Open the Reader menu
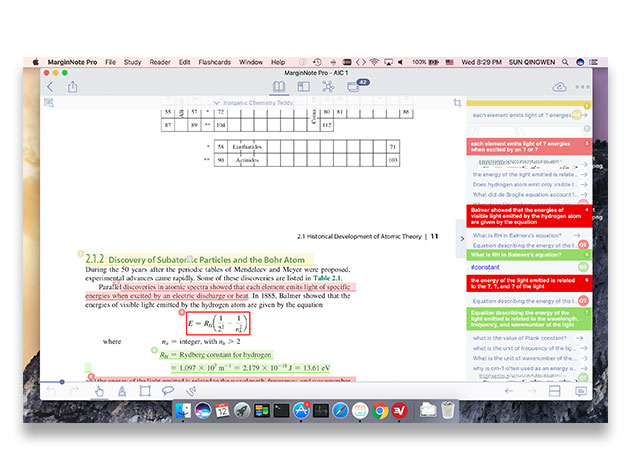The height and width of the screenshot is (473, 630). click(160, 62)
